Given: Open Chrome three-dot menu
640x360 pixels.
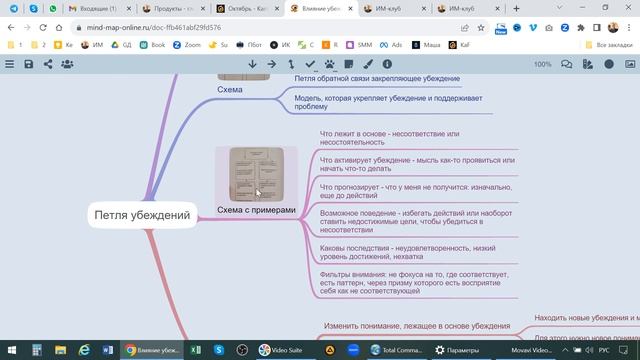Looking at the screenshot, I should tap(629, 28).
